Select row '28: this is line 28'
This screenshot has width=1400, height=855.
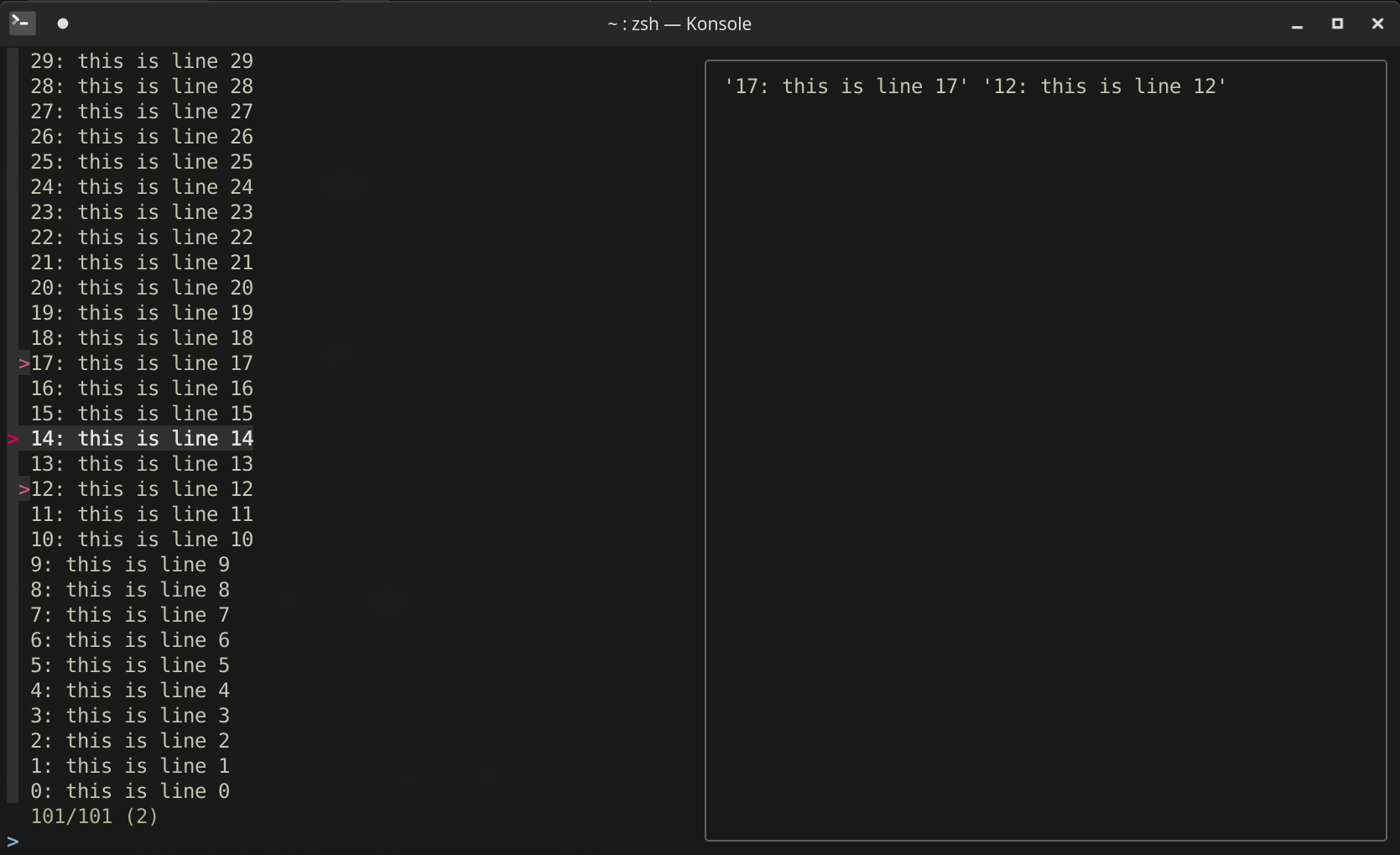click(x=142, y=86)
